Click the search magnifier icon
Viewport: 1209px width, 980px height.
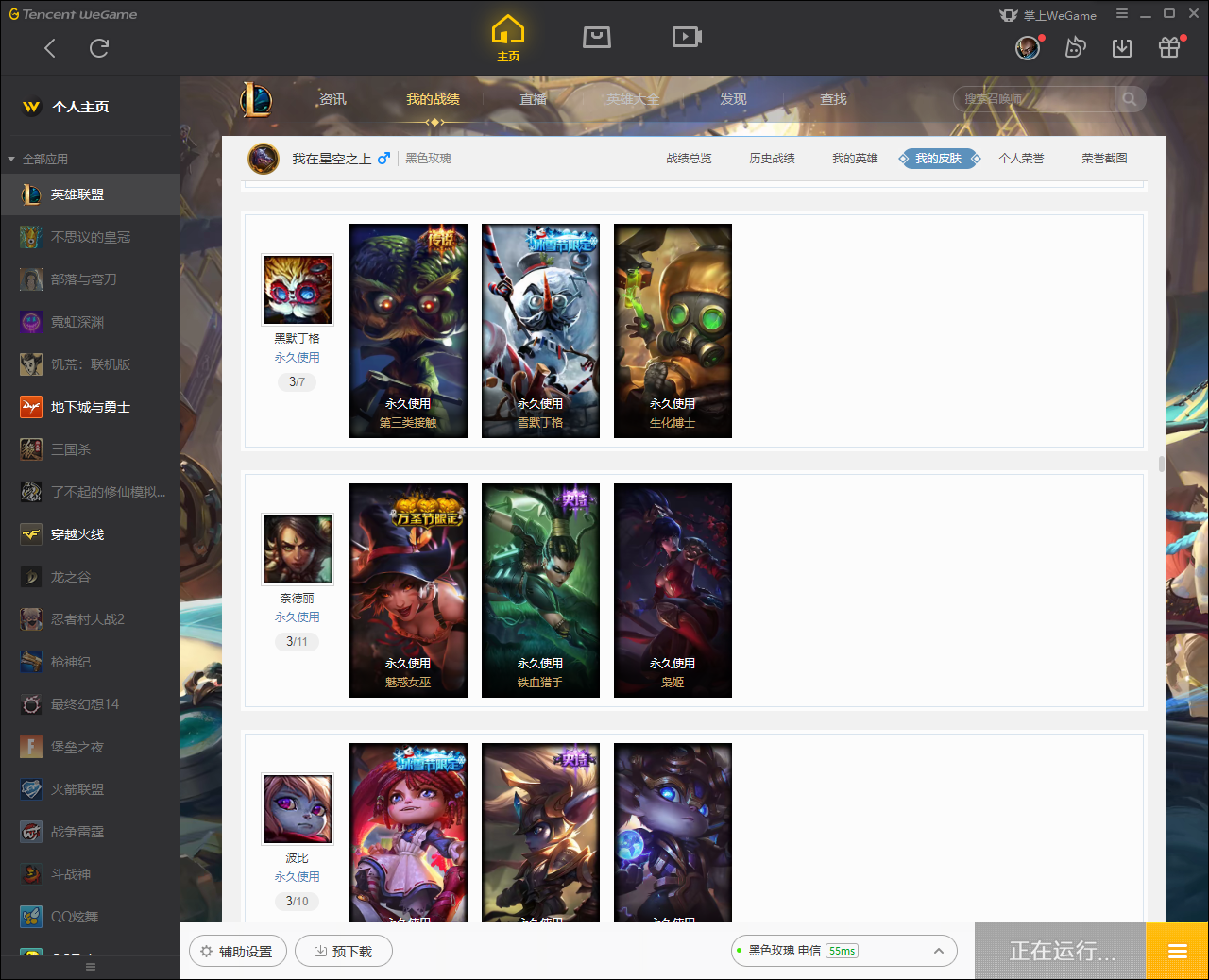click(x=1130, y=99)
